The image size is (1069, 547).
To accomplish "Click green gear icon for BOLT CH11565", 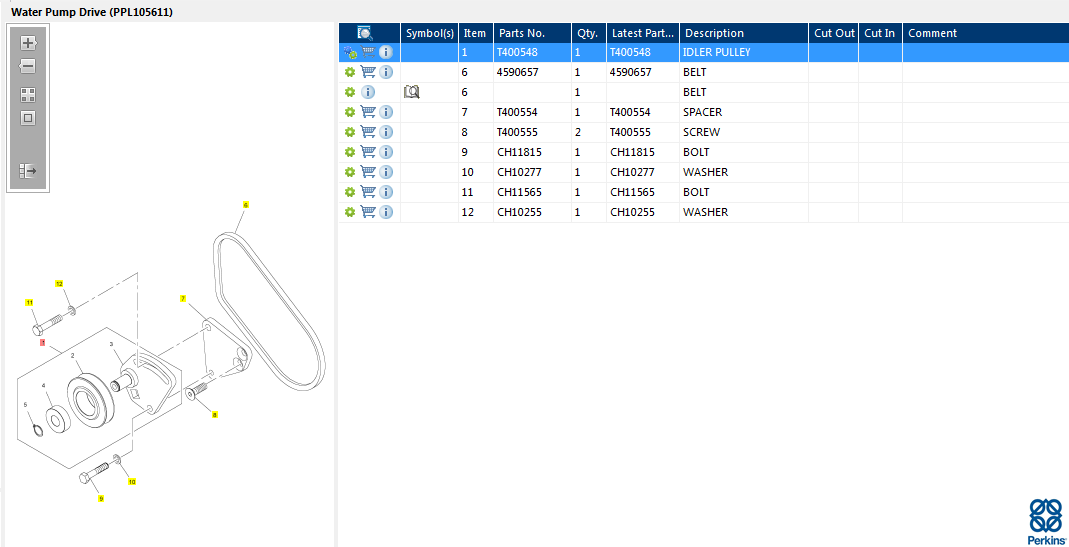I will pos(350,192).
